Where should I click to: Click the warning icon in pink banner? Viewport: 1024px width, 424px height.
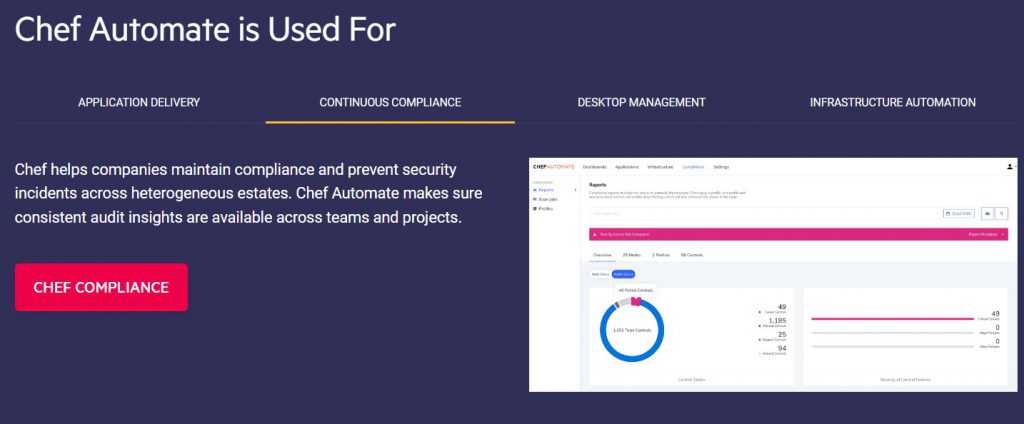595,234
